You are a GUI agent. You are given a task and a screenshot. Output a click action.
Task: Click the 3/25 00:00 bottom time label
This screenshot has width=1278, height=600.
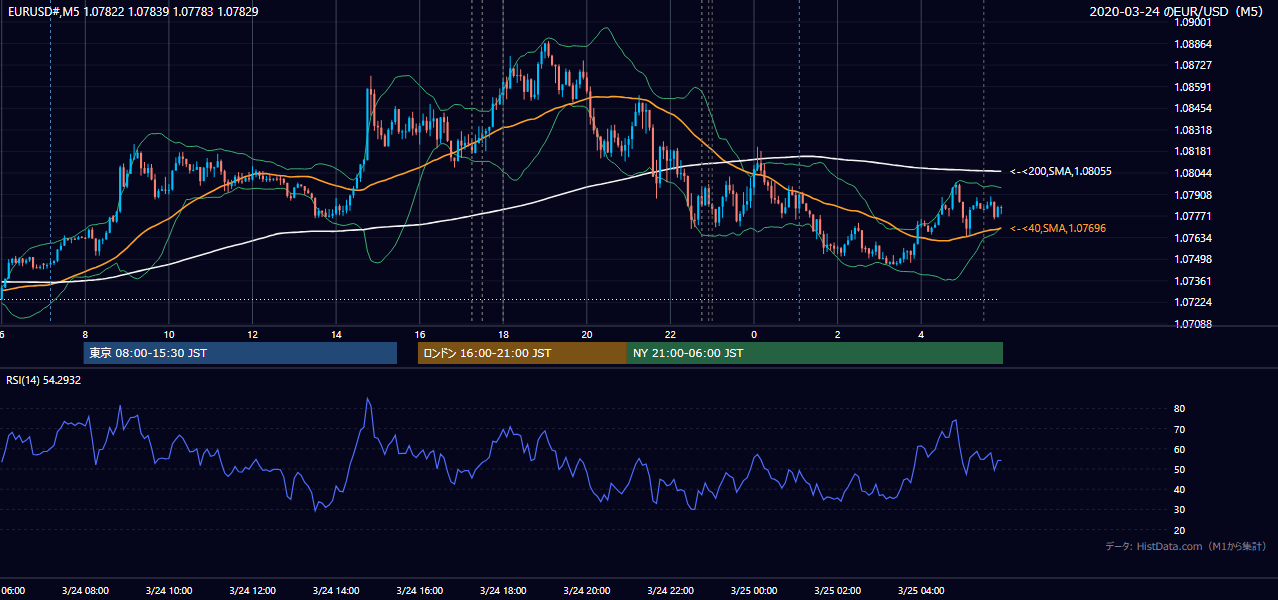pyautogui.click(x=753, y=591)
